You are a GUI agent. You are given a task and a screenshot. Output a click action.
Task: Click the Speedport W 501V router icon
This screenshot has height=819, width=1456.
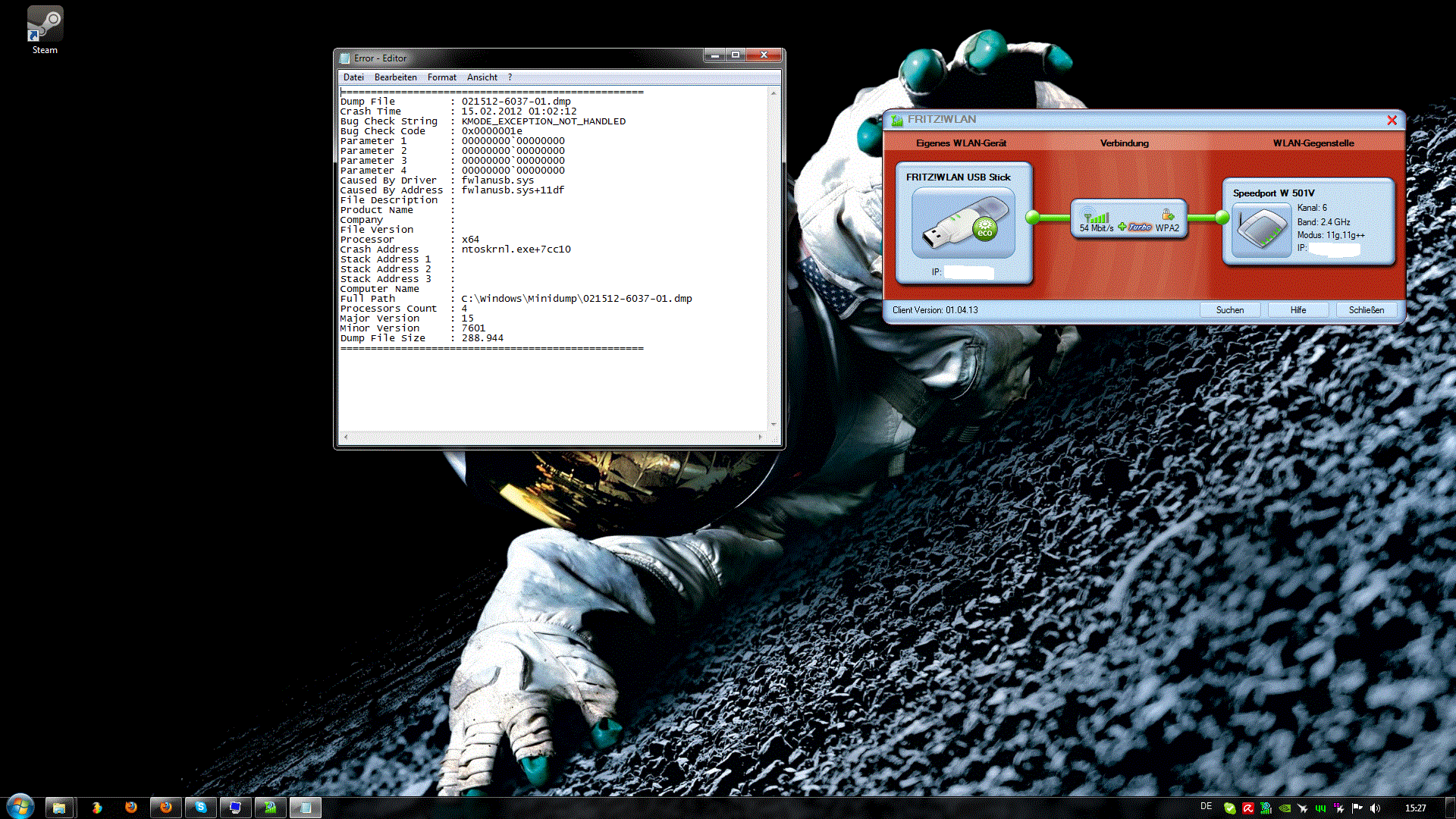point(1262,230)
